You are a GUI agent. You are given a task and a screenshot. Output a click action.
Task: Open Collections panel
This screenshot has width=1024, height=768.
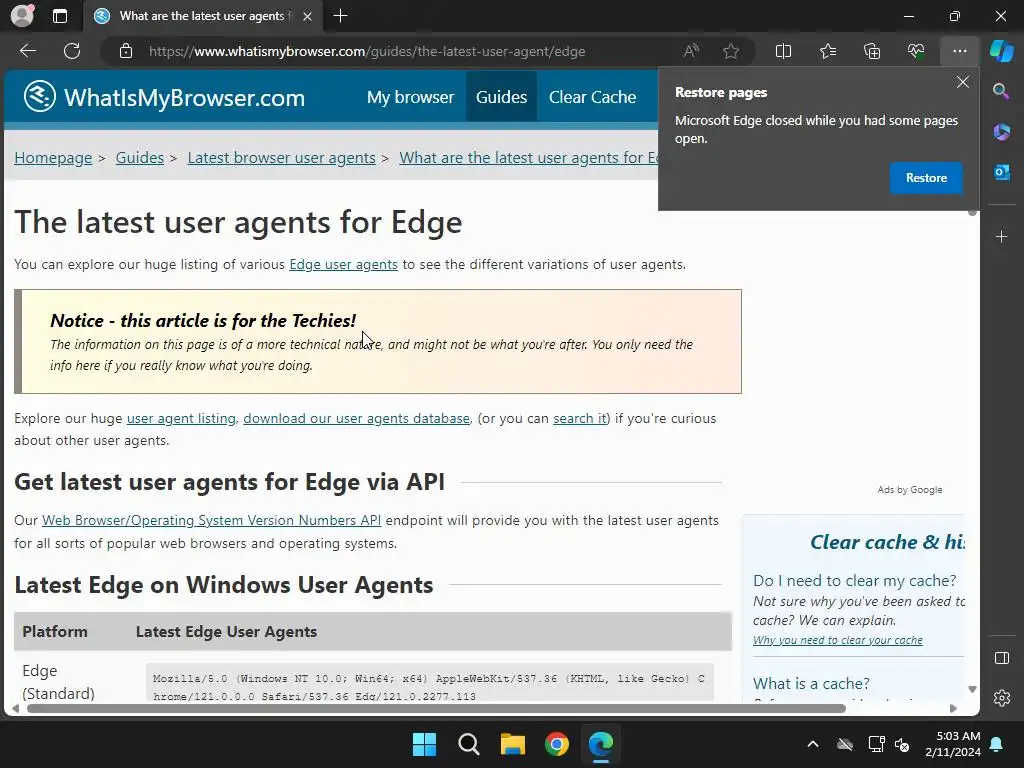pos(872,51)
